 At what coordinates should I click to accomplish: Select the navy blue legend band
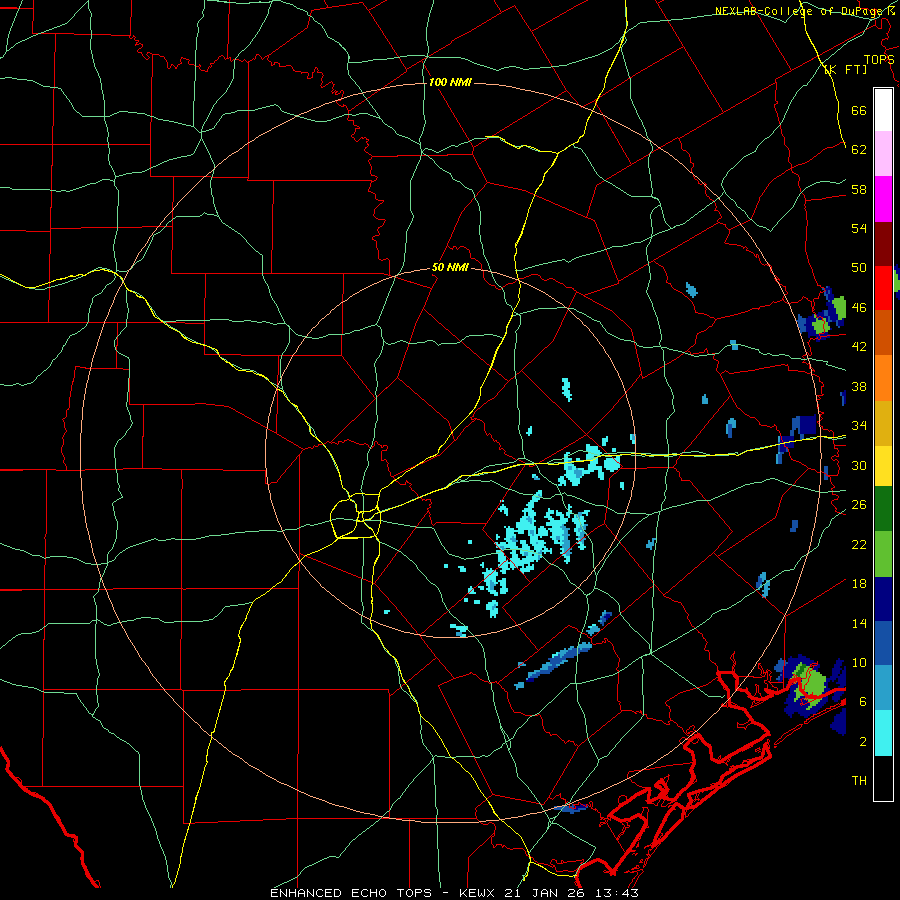(883, 599)
